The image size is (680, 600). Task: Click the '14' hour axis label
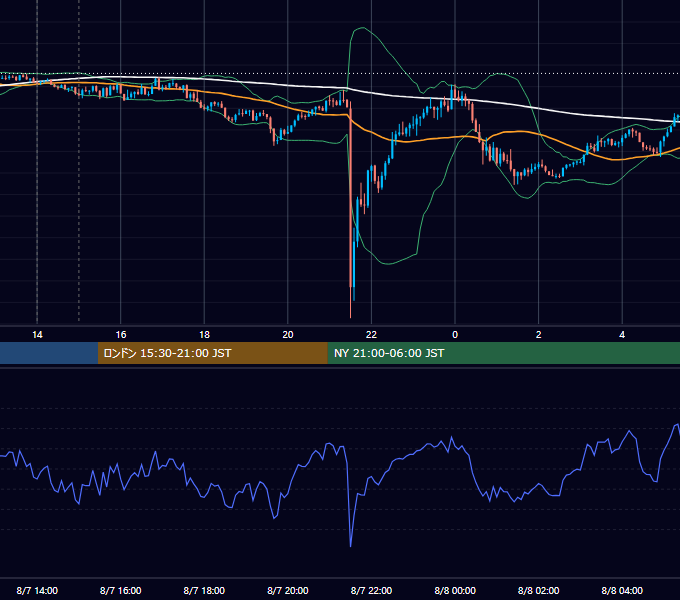pyautogui.click(x=37, y=335)
